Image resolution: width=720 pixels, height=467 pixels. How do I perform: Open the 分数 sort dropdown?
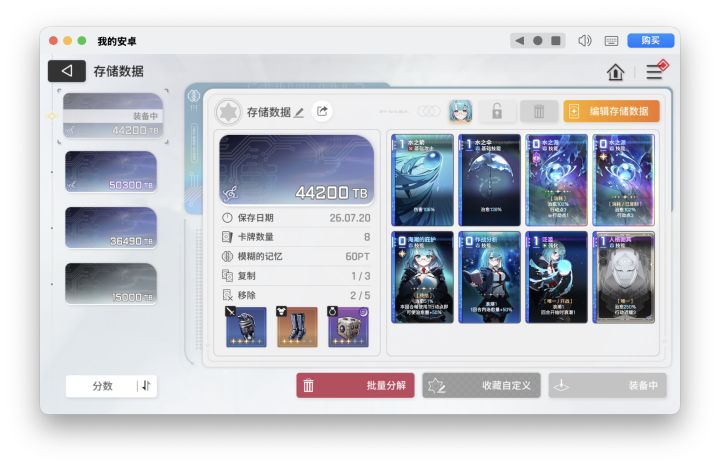coord(102,386)
